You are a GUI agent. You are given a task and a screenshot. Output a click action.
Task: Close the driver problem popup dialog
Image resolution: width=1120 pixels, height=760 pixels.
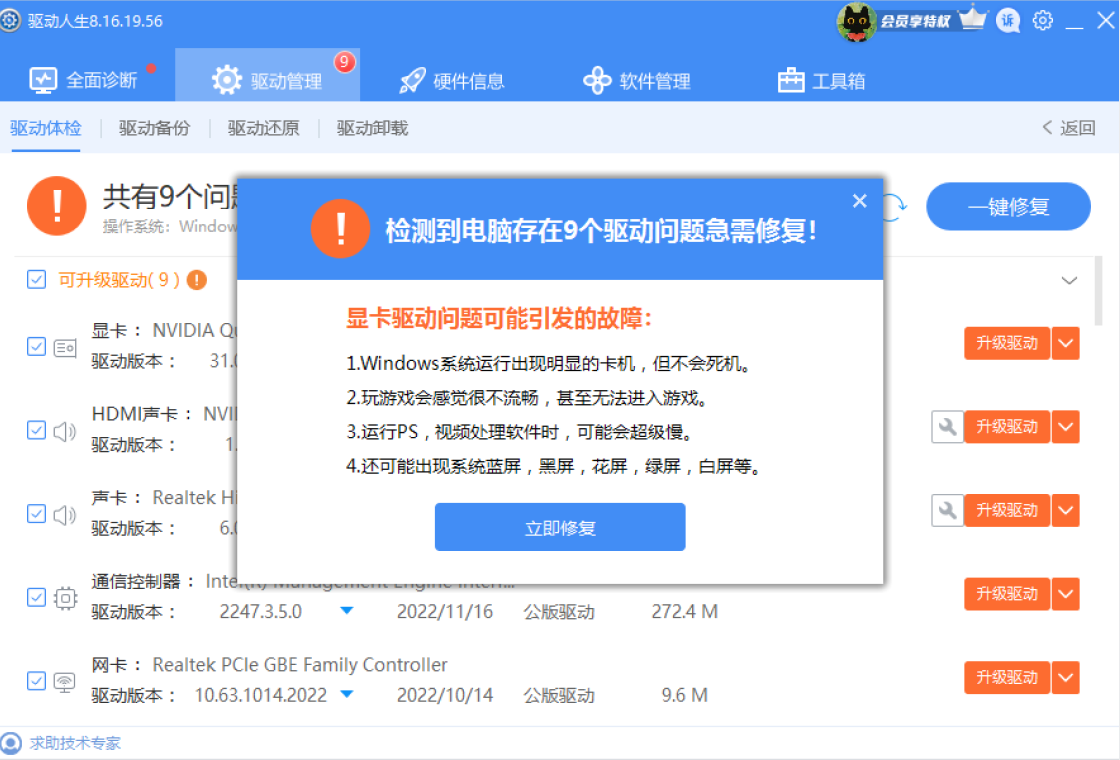click(x=859, y=201)
